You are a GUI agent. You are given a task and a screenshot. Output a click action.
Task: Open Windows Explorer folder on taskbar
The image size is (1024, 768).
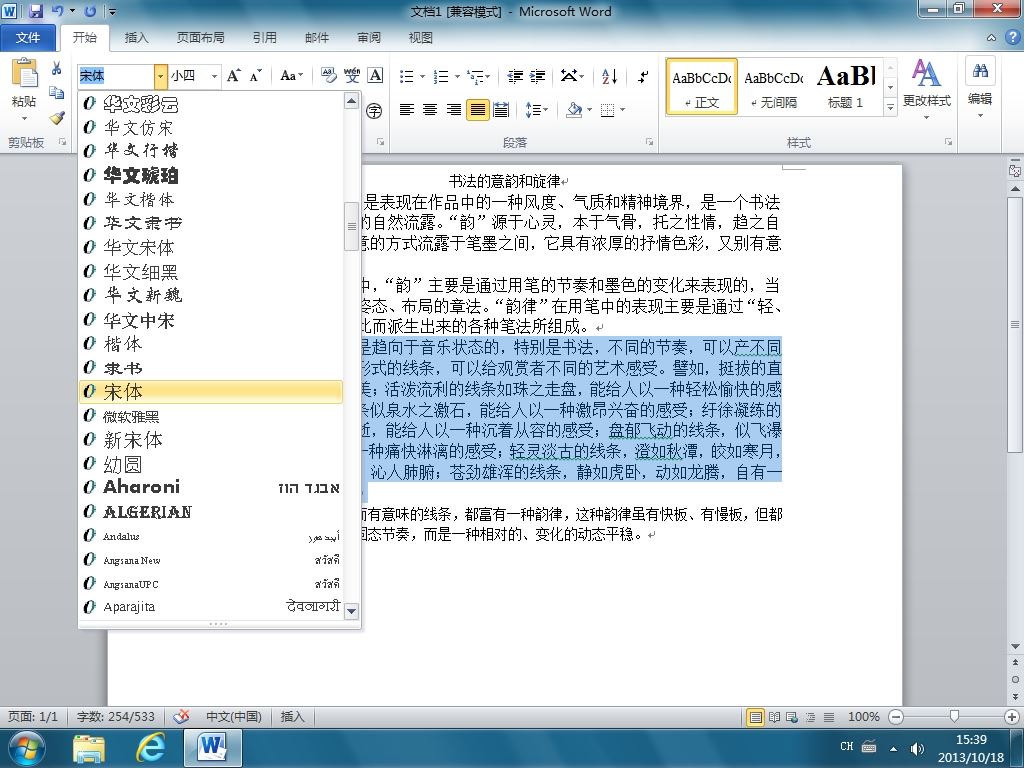[x=89, y=748]
